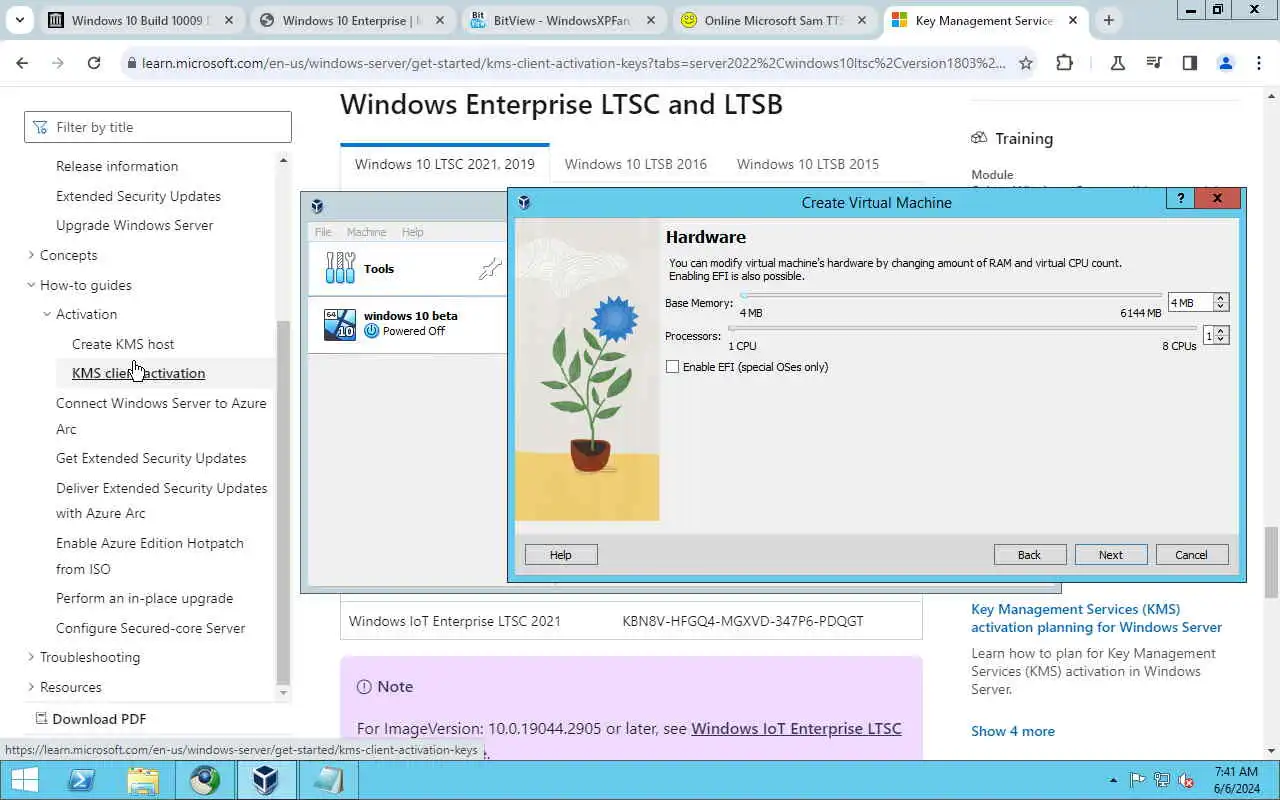1280x800 pixels.
Task: Click the Chrome labs flask icon
Action: [1118, 63]
